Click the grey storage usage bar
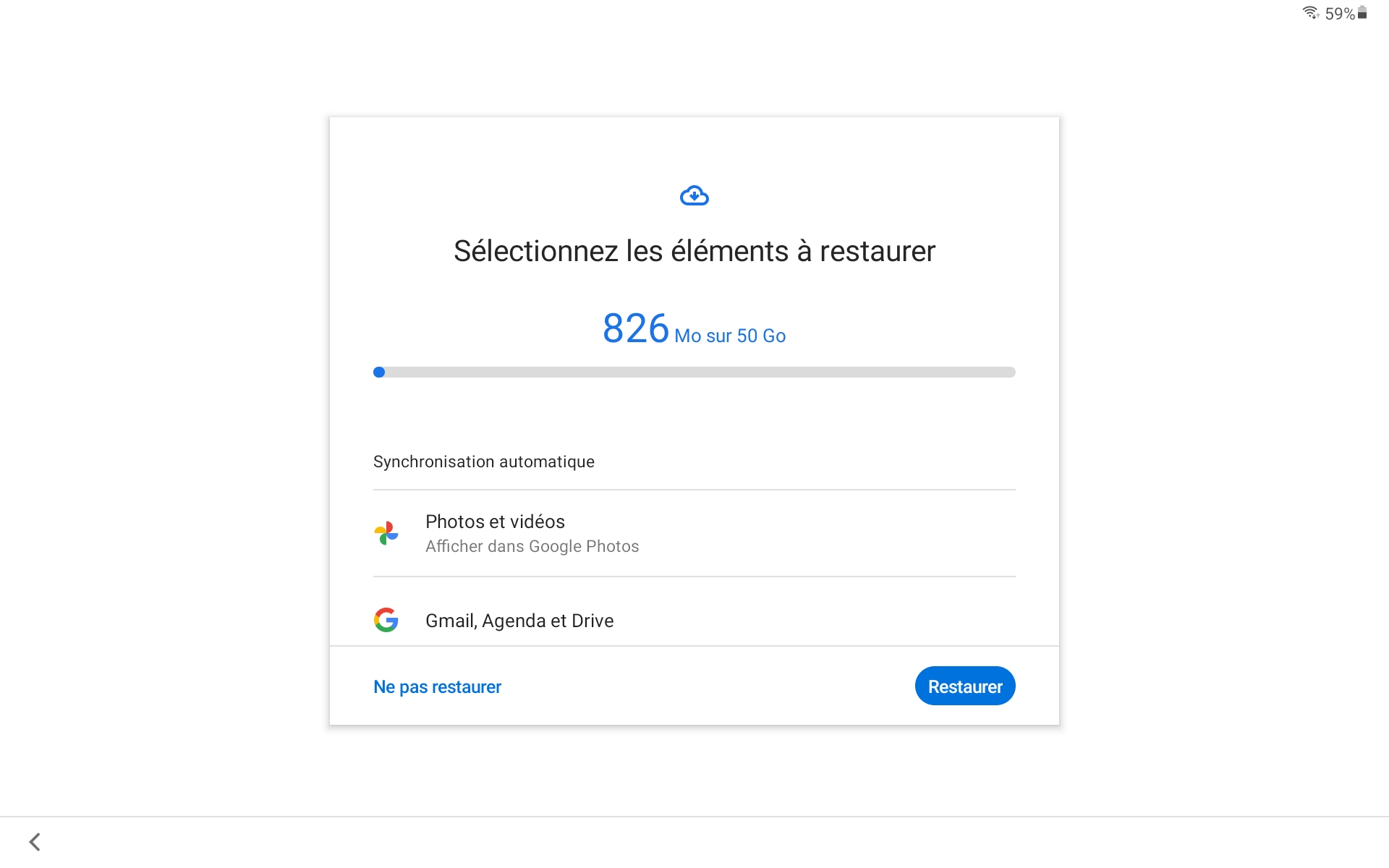The height and width of the screenshot is (868, 1389). (694, 372)
